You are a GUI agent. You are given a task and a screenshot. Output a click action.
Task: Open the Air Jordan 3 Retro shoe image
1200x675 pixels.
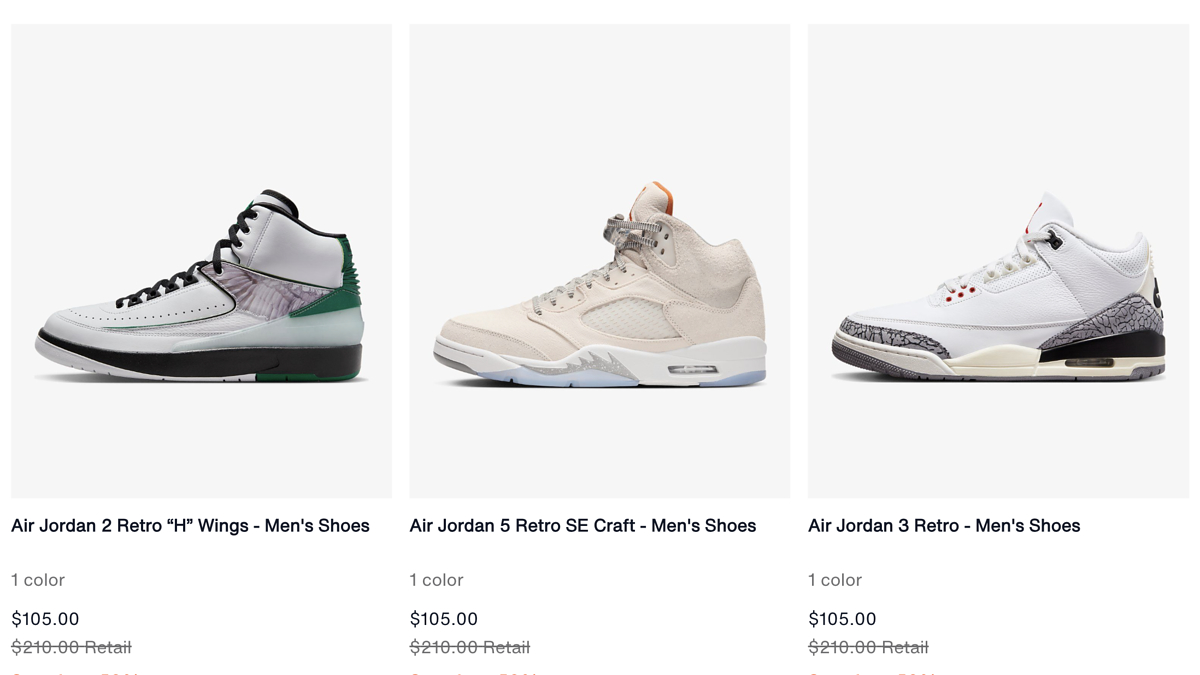point(998,261)
